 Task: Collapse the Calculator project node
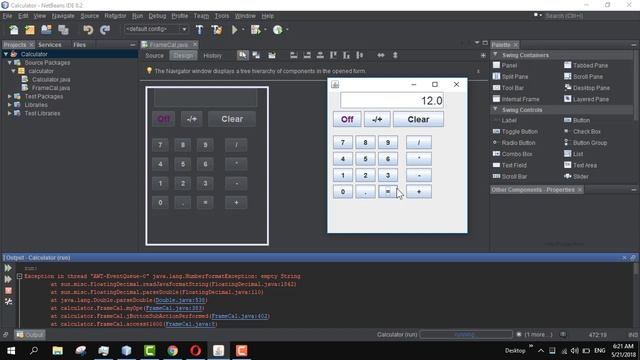pyautogui.click(x=6, y=54)
